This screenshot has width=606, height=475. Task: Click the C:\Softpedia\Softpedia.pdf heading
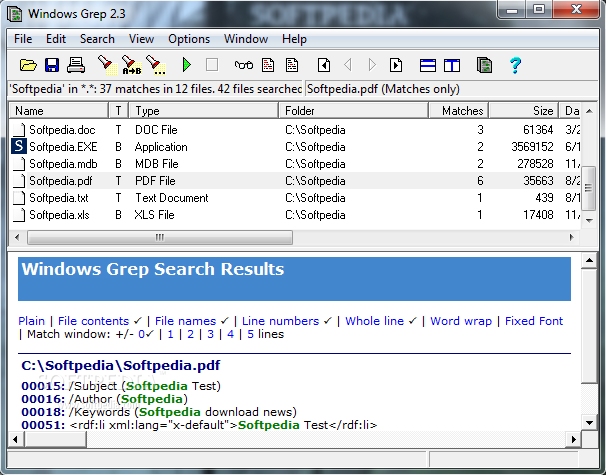point(121,366)
